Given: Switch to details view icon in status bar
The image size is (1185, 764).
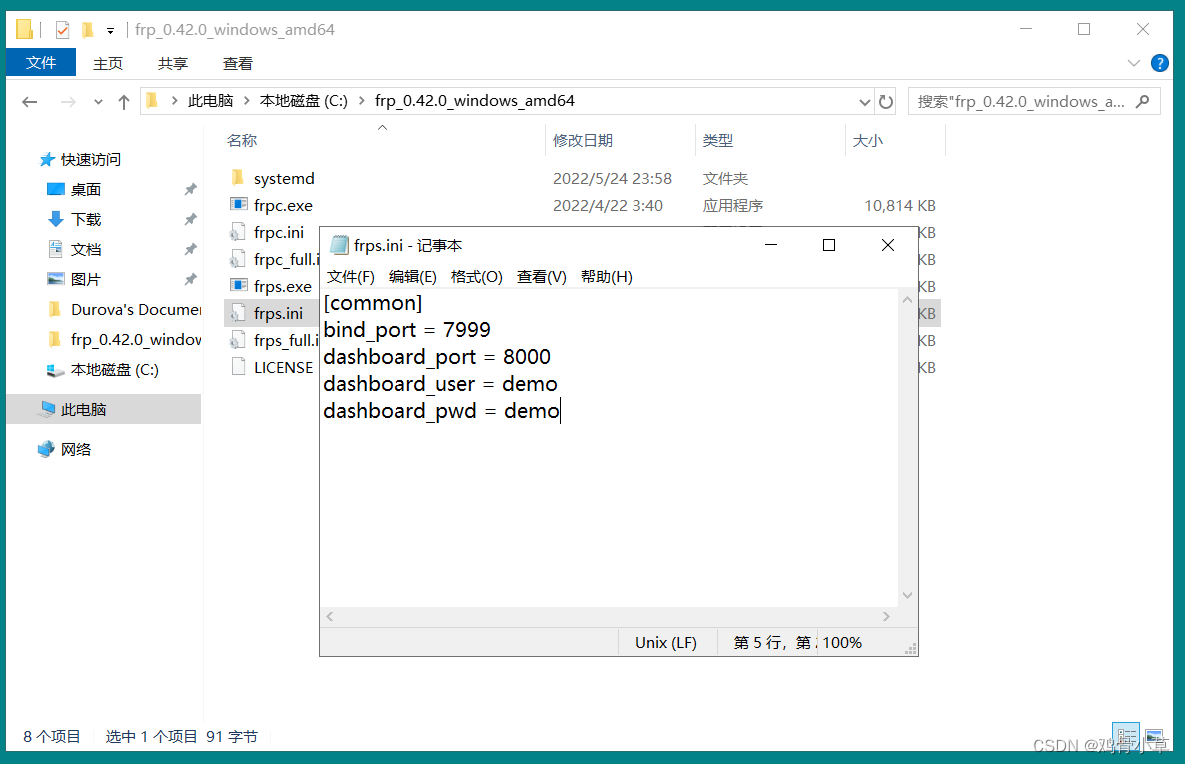Looking at the screenshot, I should tap(1126, 735).
